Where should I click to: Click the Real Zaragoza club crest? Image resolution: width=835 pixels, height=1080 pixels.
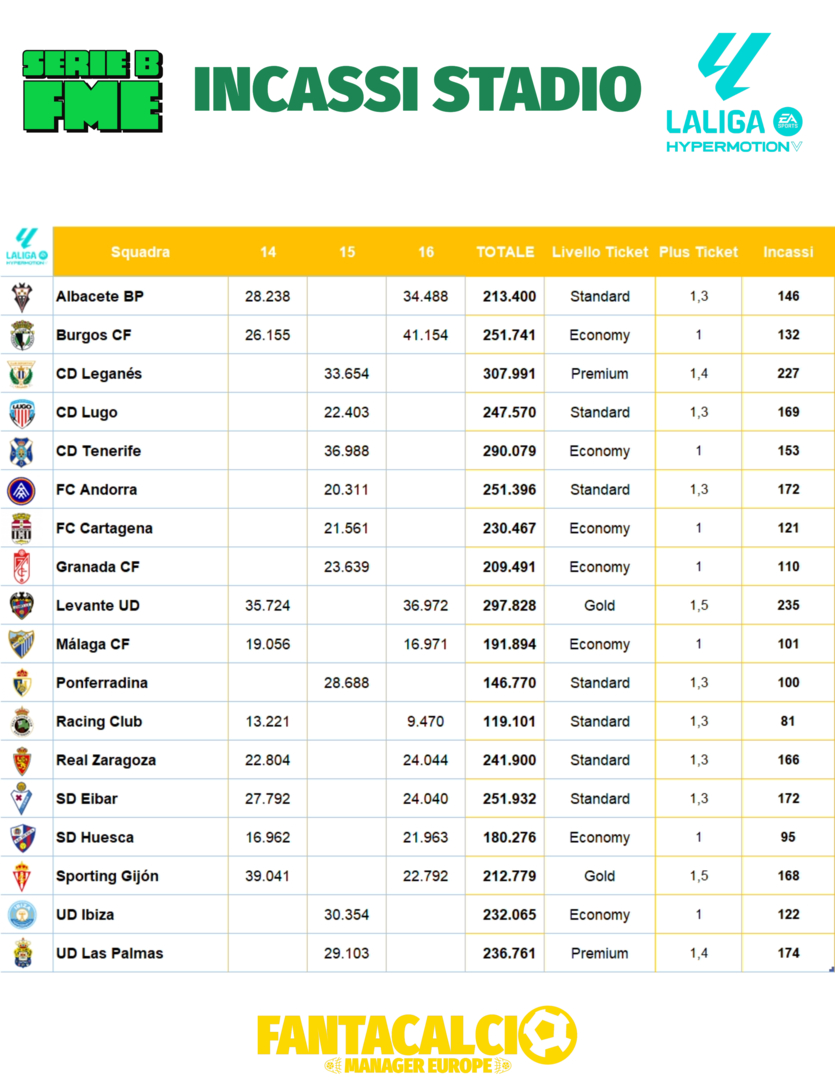pyautogui.click(x=22, y=760)
